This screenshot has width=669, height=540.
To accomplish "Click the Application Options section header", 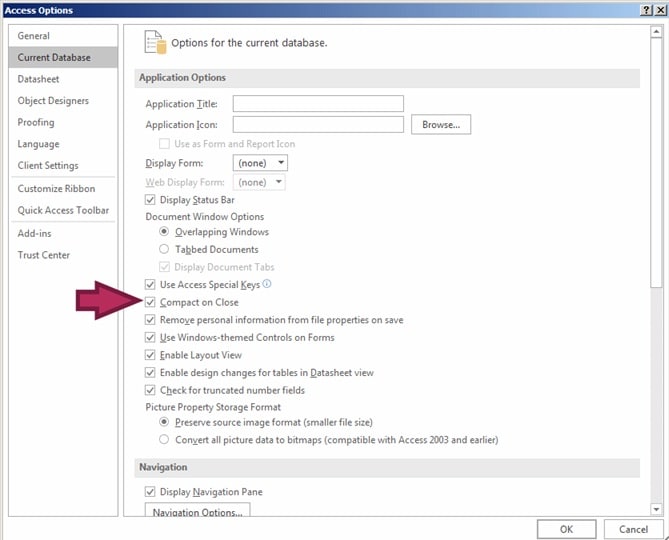I will [387, 78].
